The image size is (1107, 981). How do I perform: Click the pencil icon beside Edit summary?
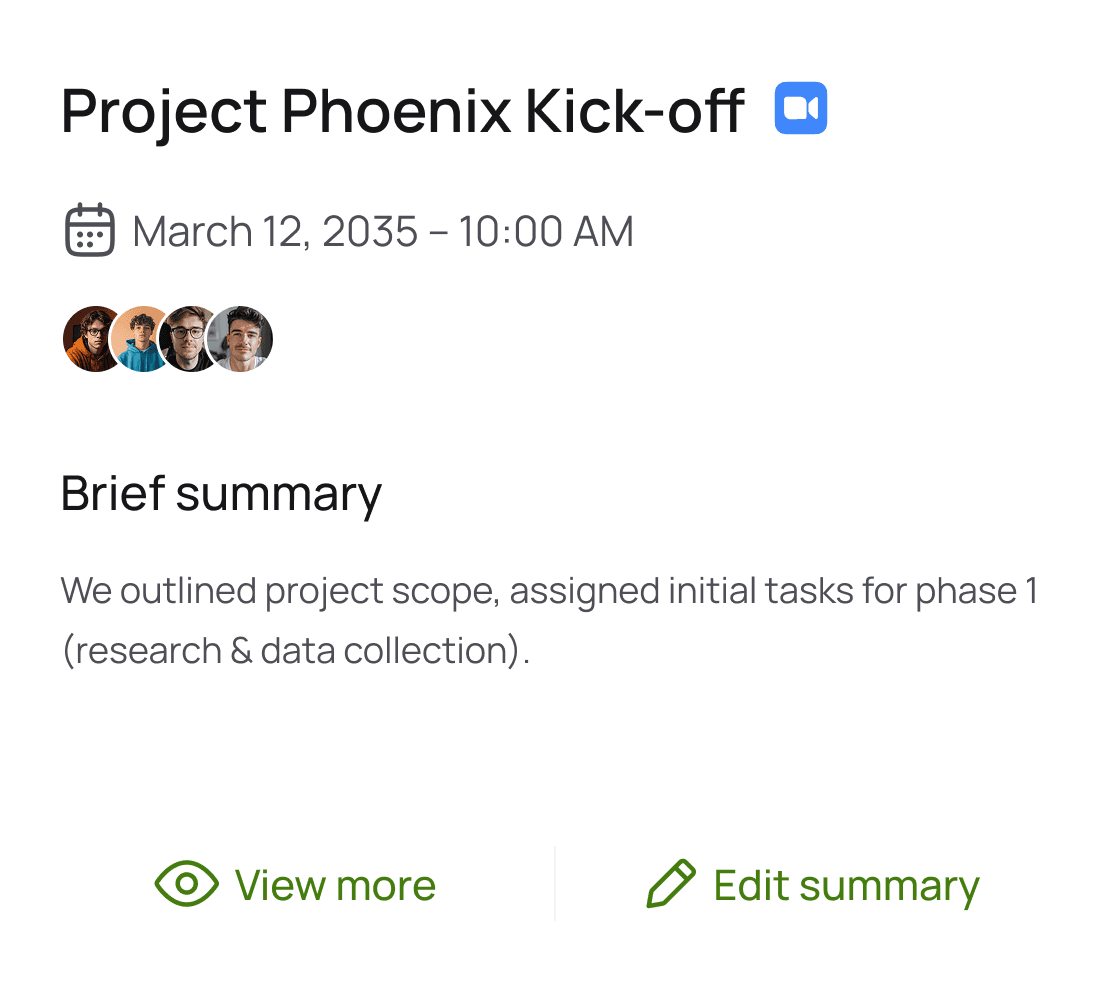[670, 884]
